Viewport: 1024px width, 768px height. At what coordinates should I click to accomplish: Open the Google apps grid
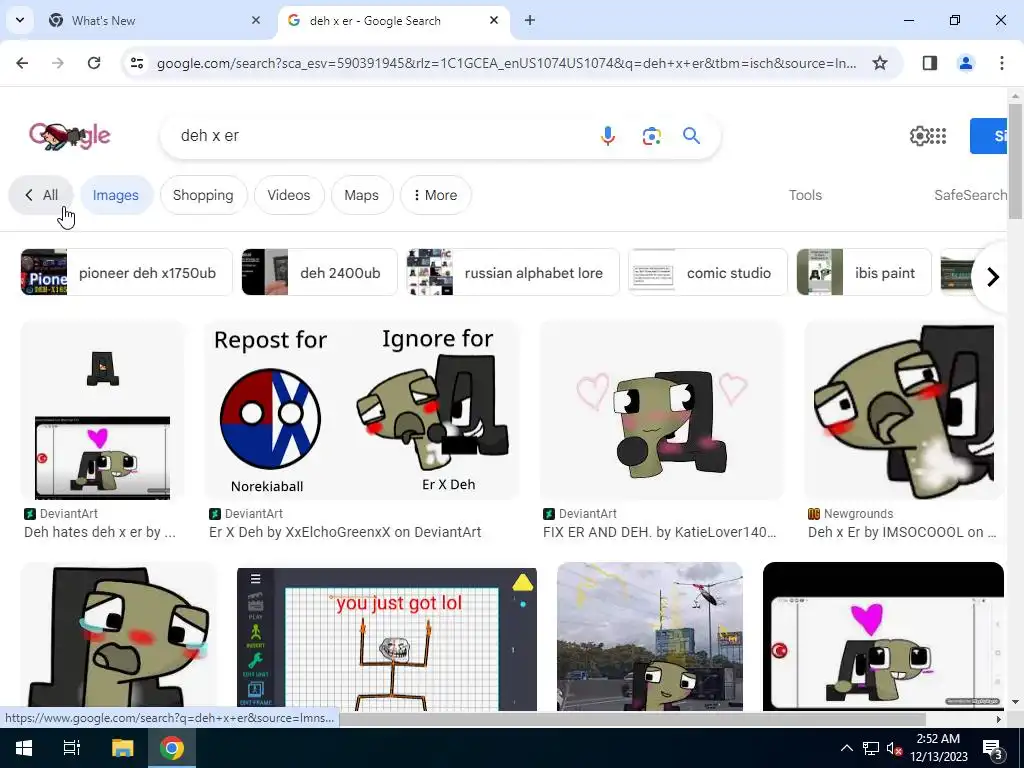point(938,136)
